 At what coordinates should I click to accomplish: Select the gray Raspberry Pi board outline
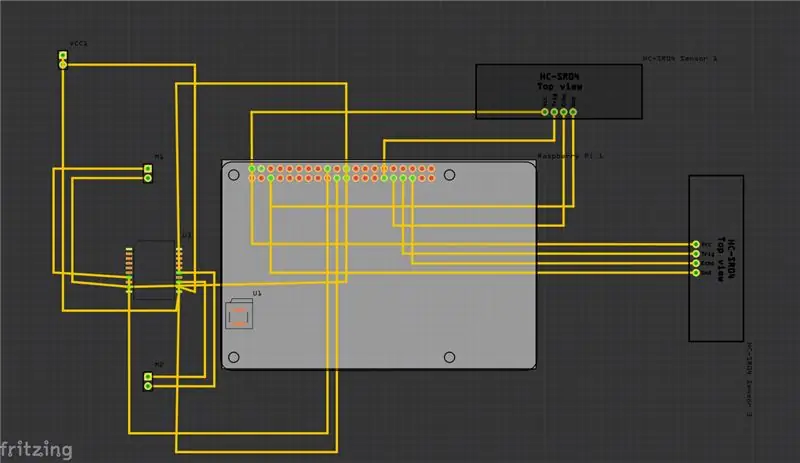379,265
